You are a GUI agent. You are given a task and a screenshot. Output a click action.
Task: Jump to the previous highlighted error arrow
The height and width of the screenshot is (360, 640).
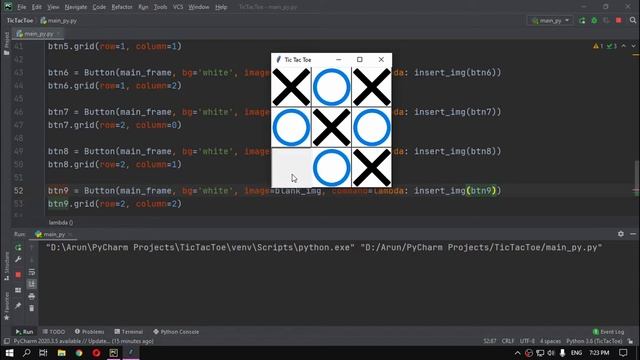624,46
